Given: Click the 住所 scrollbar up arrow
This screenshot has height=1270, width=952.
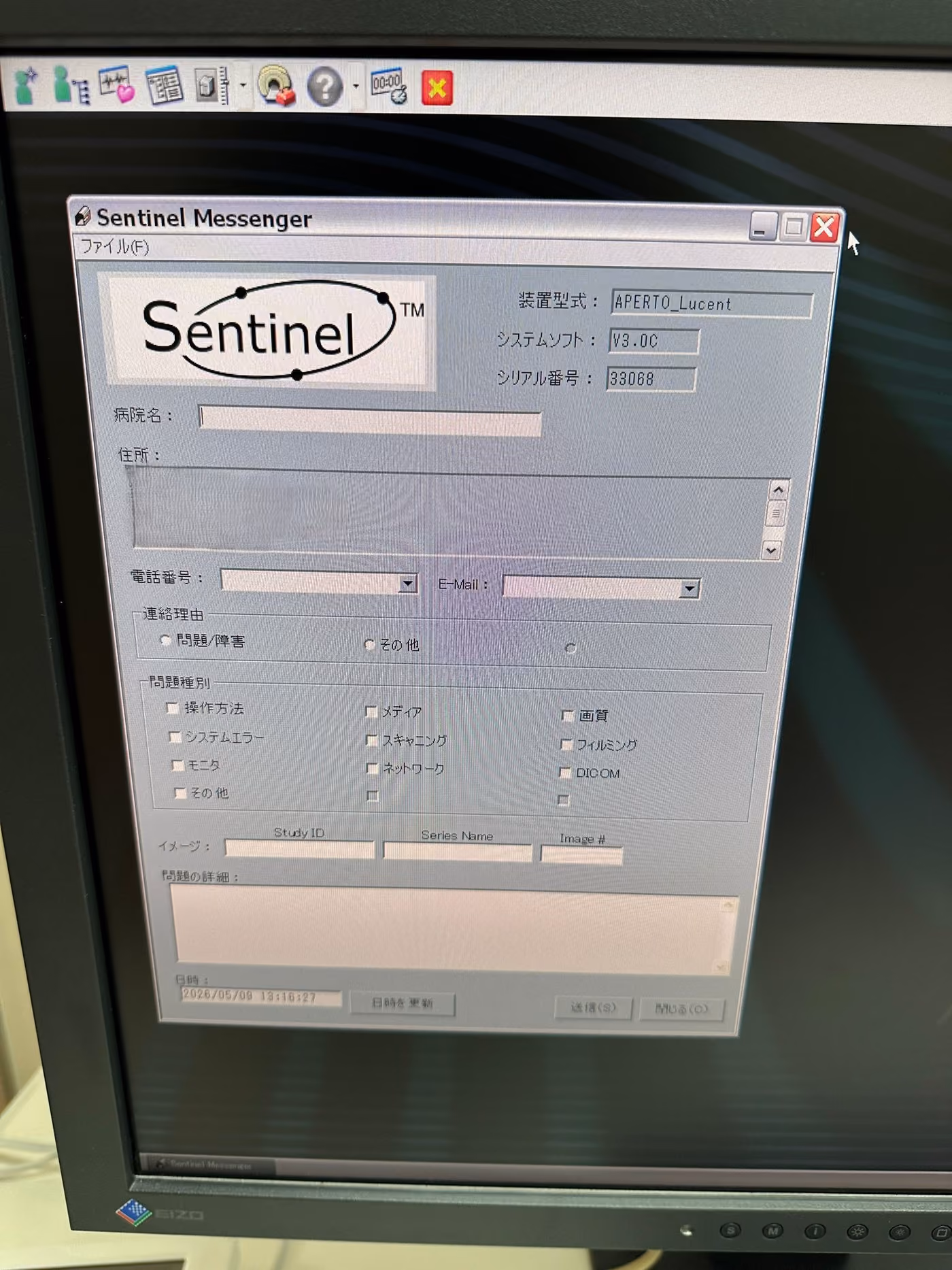Looking at the screenshot, I should coord(778,489).
